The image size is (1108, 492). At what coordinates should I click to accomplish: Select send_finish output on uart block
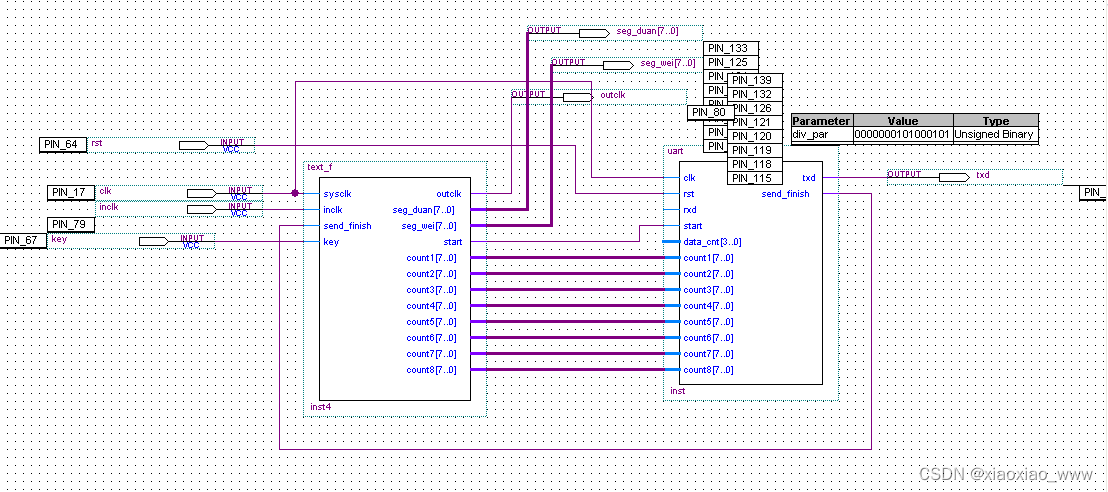785,194
